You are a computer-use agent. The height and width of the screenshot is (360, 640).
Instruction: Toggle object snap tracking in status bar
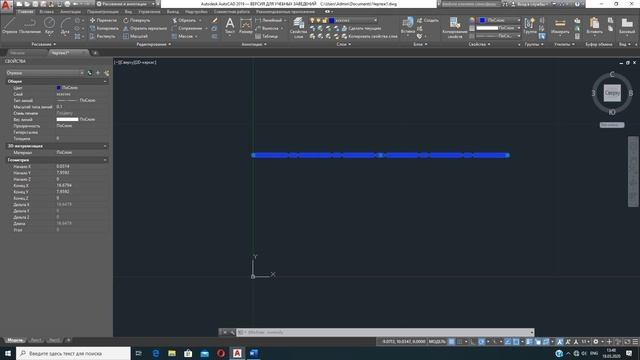click(507, 342)
